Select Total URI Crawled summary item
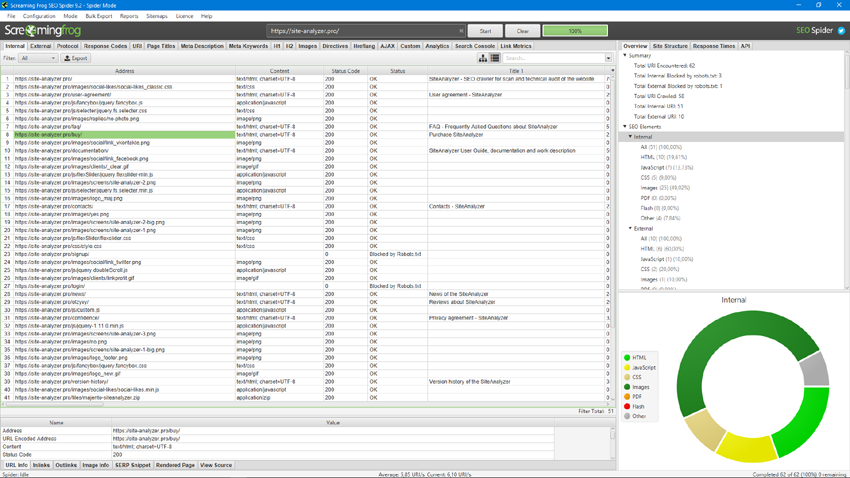Image resolution: width=850 pixels, height=478 pixels. pyautogui.click(x=659, y=96)
